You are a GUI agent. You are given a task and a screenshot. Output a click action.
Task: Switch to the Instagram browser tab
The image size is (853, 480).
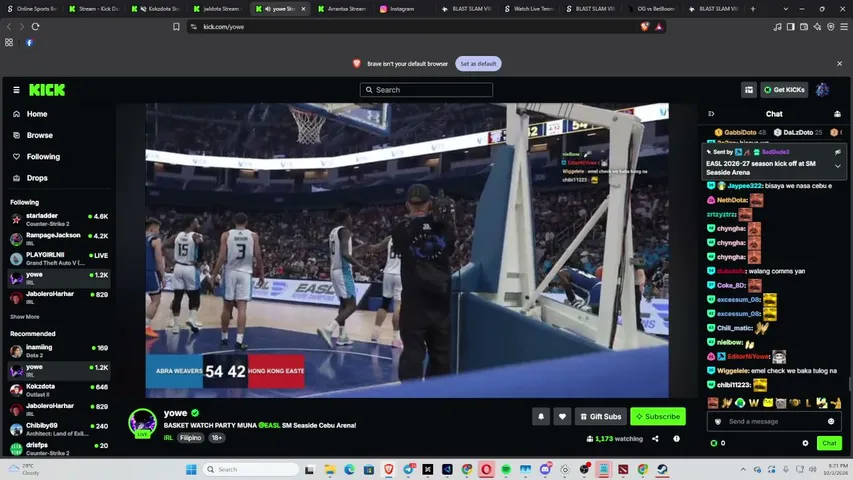pyautogui.click(x=402, y=9)
